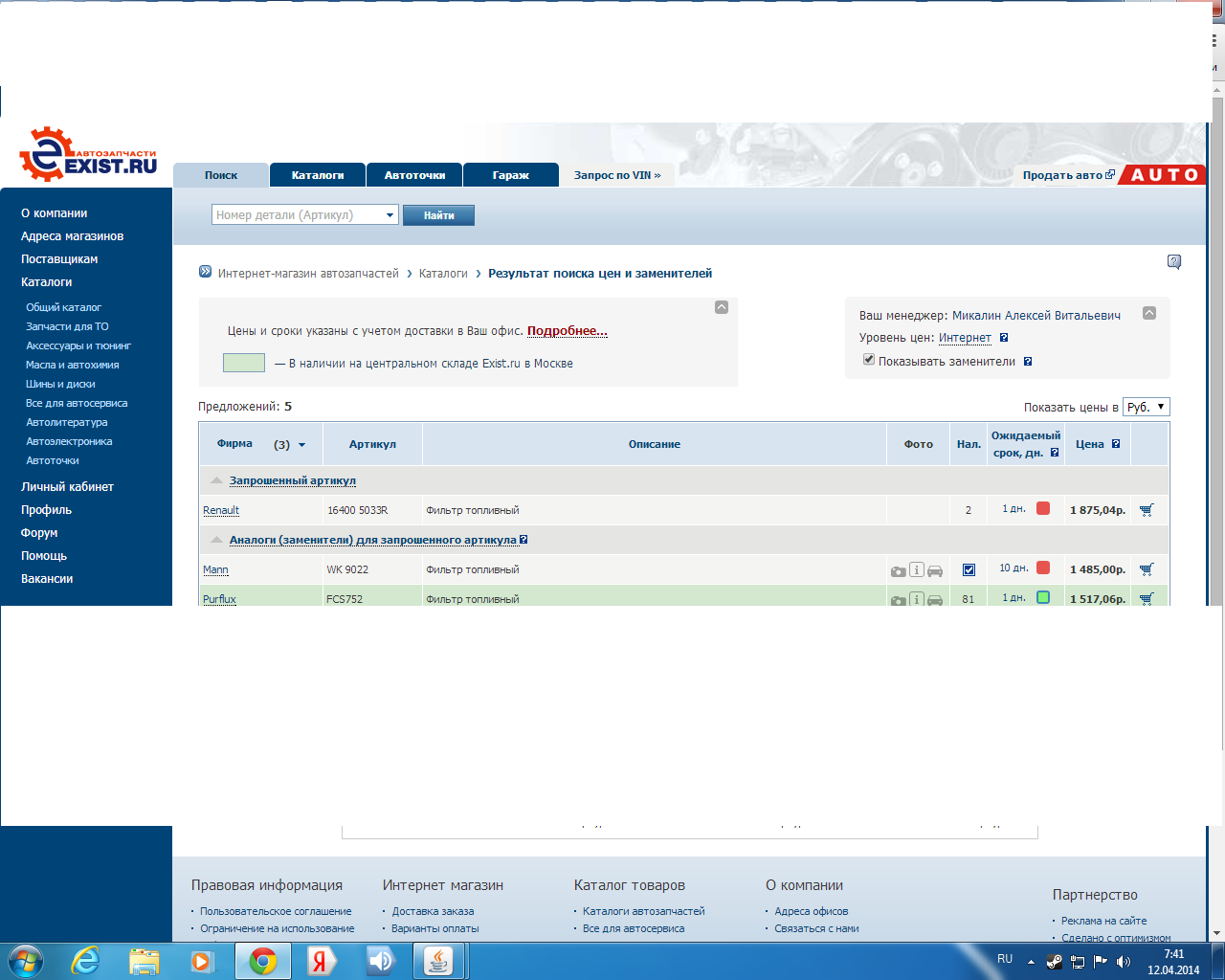Click the breadcrumb home arrow icon
This screenshot has height=980, width=1225.
(x=205, y=272)
